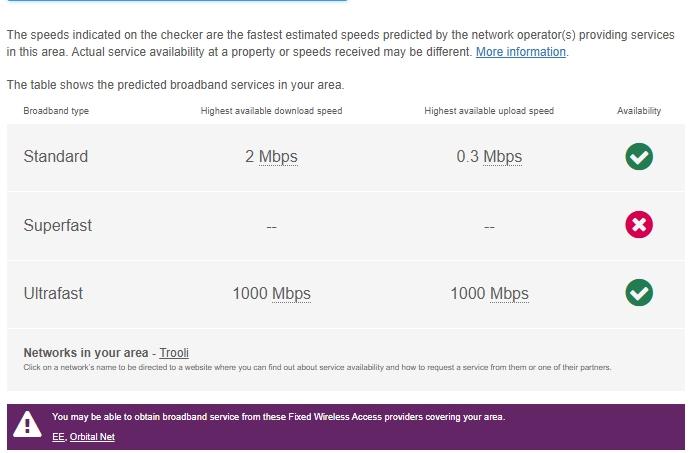This screenshot has height=453, width=690.
Task: Select the Superfast broadband row label
Action: point(58,225)
